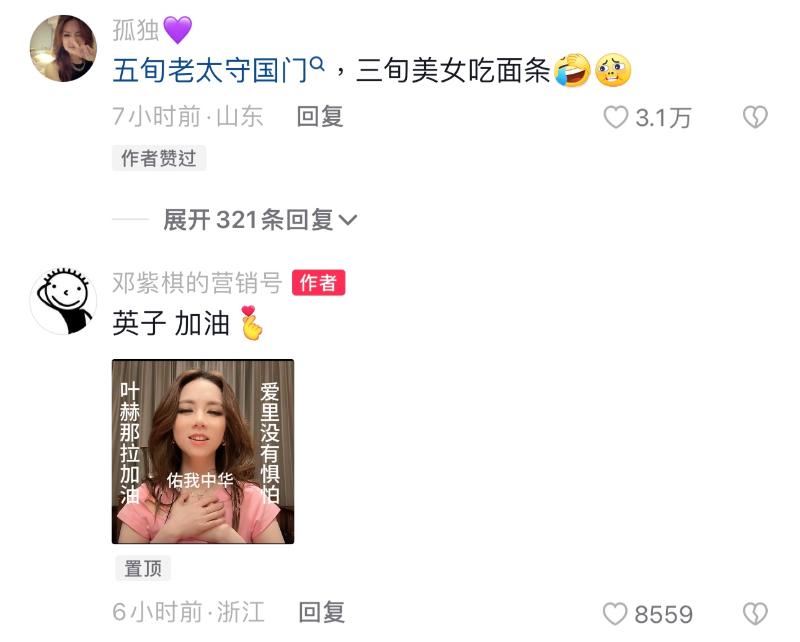
Task: Tap the 作者 red badge
Action: pos(318,283)
